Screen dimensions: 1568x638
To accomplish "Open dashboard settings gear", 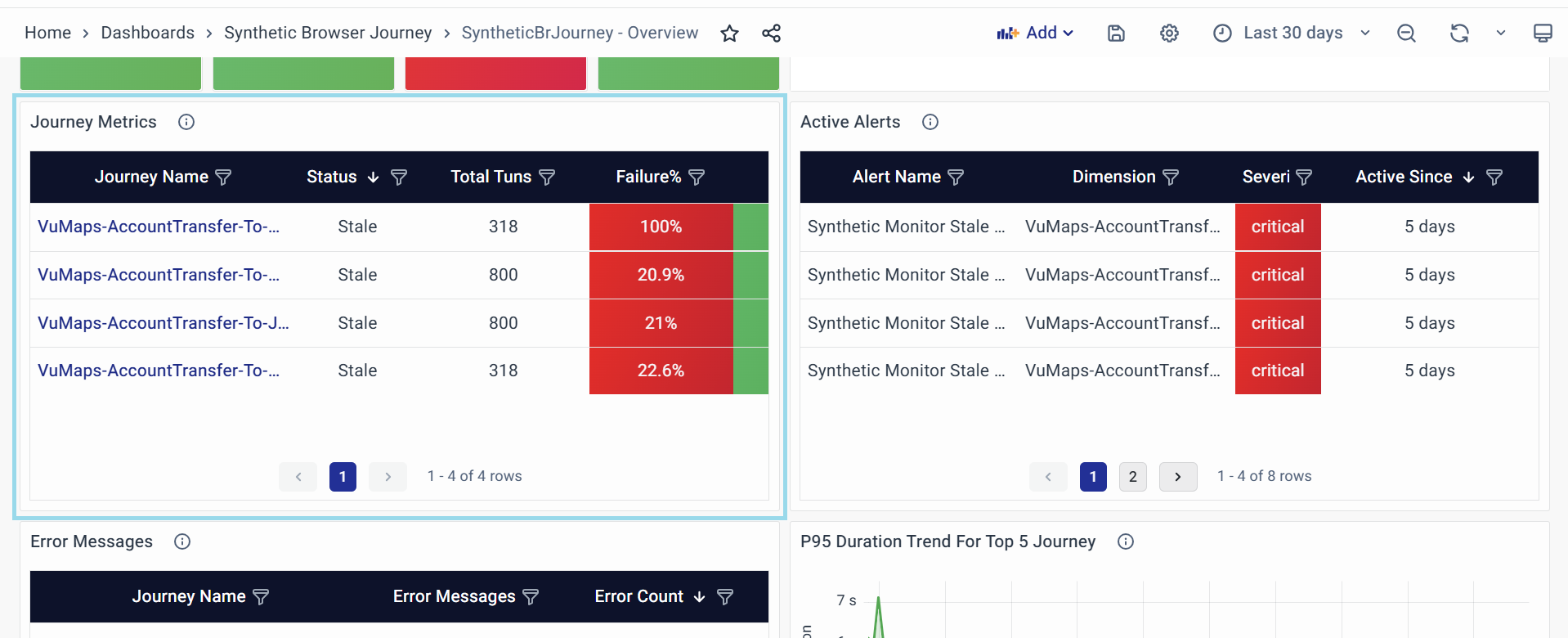I will [x=1169, y=34].
